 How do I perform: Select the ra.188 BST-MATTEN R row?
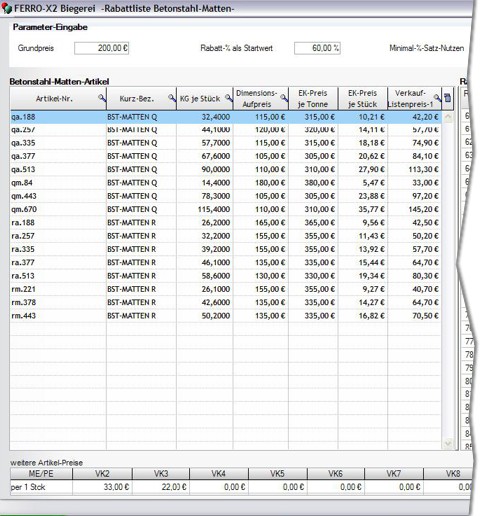tap(226, 223)
